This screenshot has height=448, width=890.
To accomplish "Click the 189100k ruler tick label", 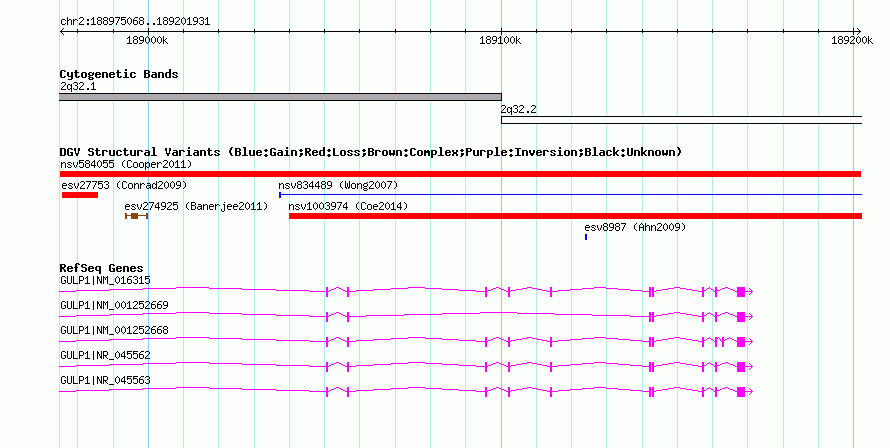I will pos(500,40).
